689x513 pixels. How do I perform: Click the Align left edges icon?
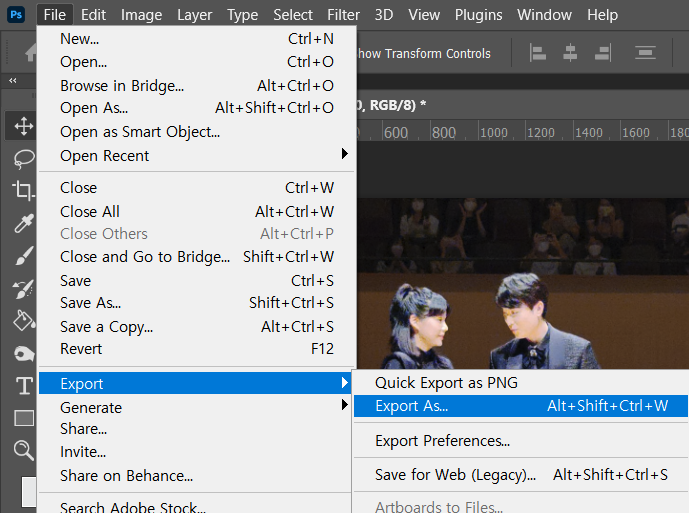[x=538, y=53]
